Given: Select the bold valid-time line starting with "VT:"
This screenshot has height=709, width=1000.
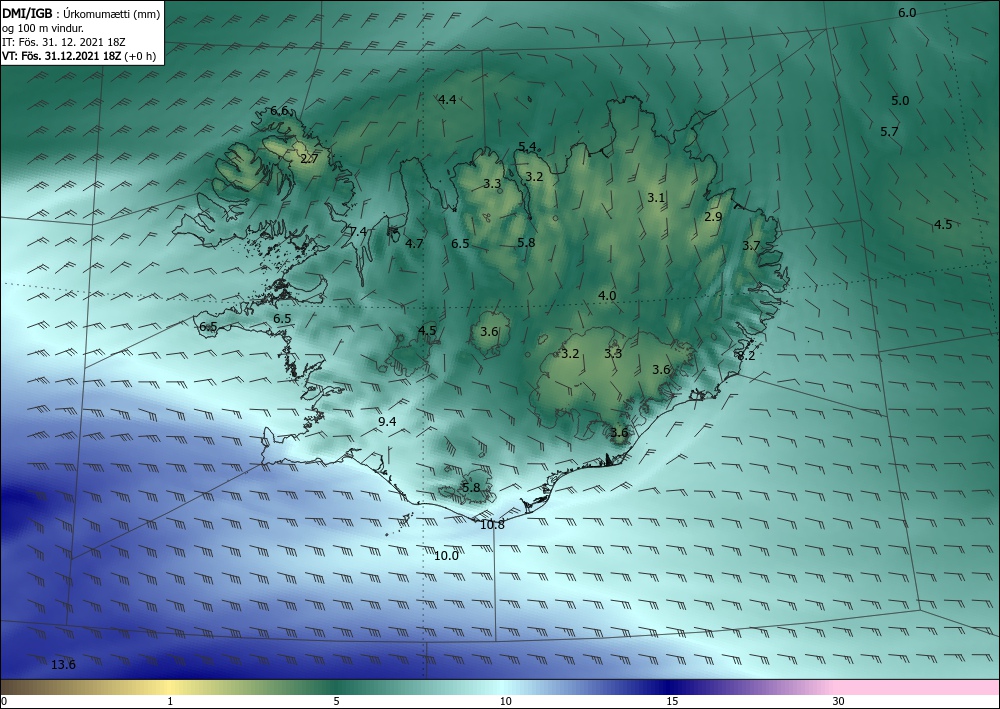Looking at the screenshot, I should (x=79, y=56).
